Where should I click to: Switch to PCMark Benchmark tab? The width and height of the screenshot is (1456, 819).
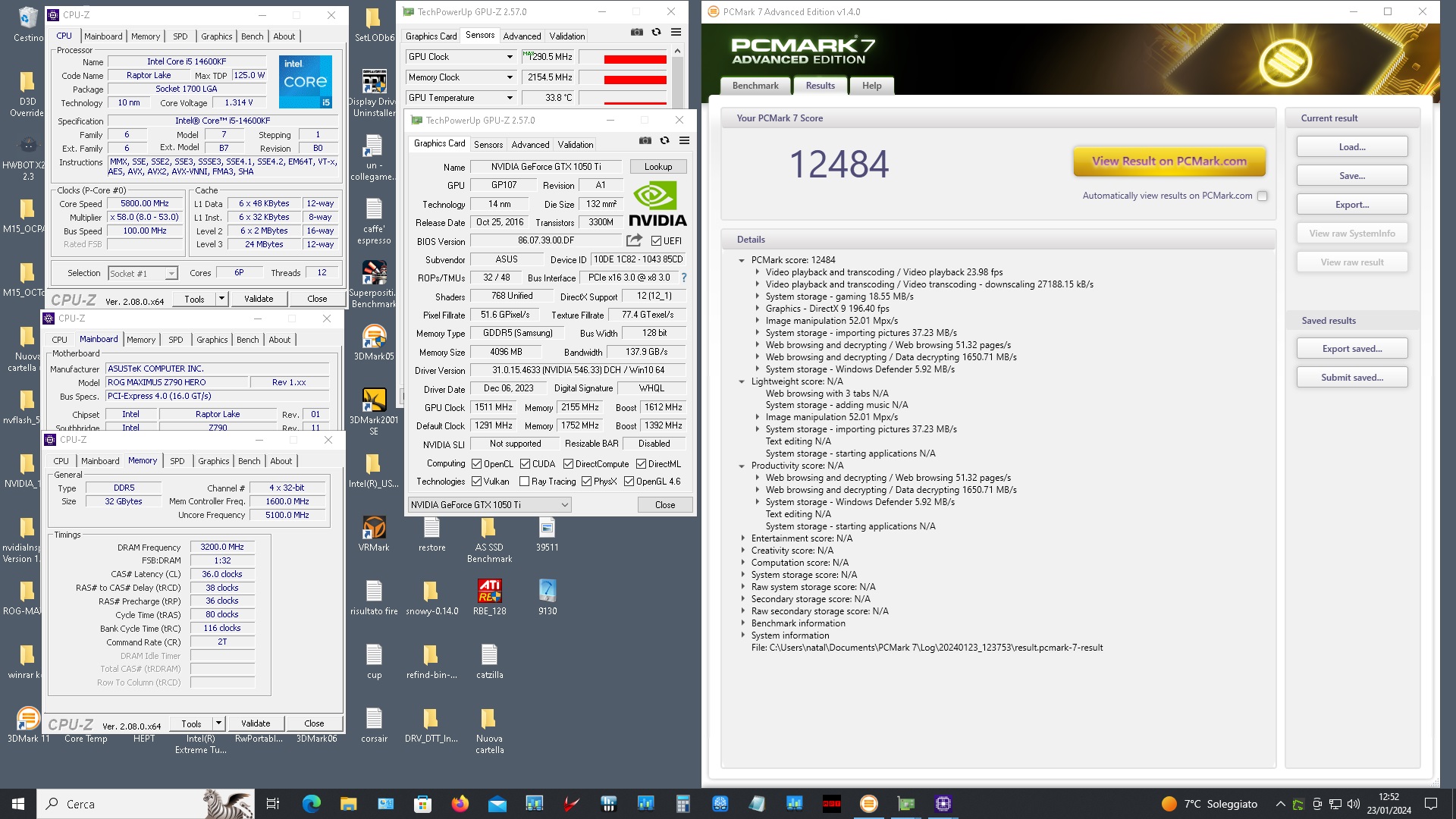(755, 86)
